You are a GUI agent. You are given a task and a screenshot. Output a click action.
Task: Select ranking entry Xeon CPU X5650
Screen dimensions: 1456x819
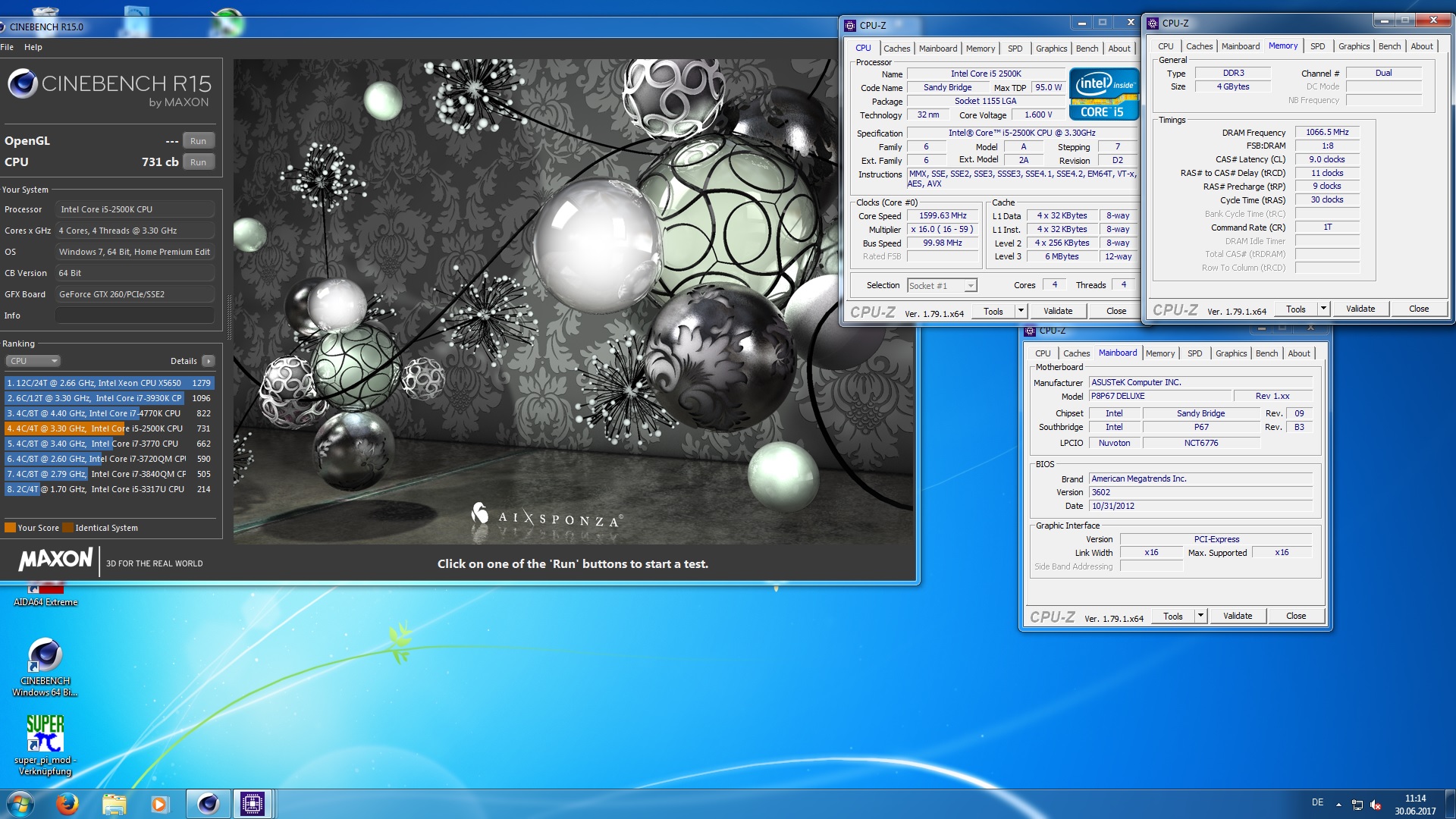pos(109,383)
